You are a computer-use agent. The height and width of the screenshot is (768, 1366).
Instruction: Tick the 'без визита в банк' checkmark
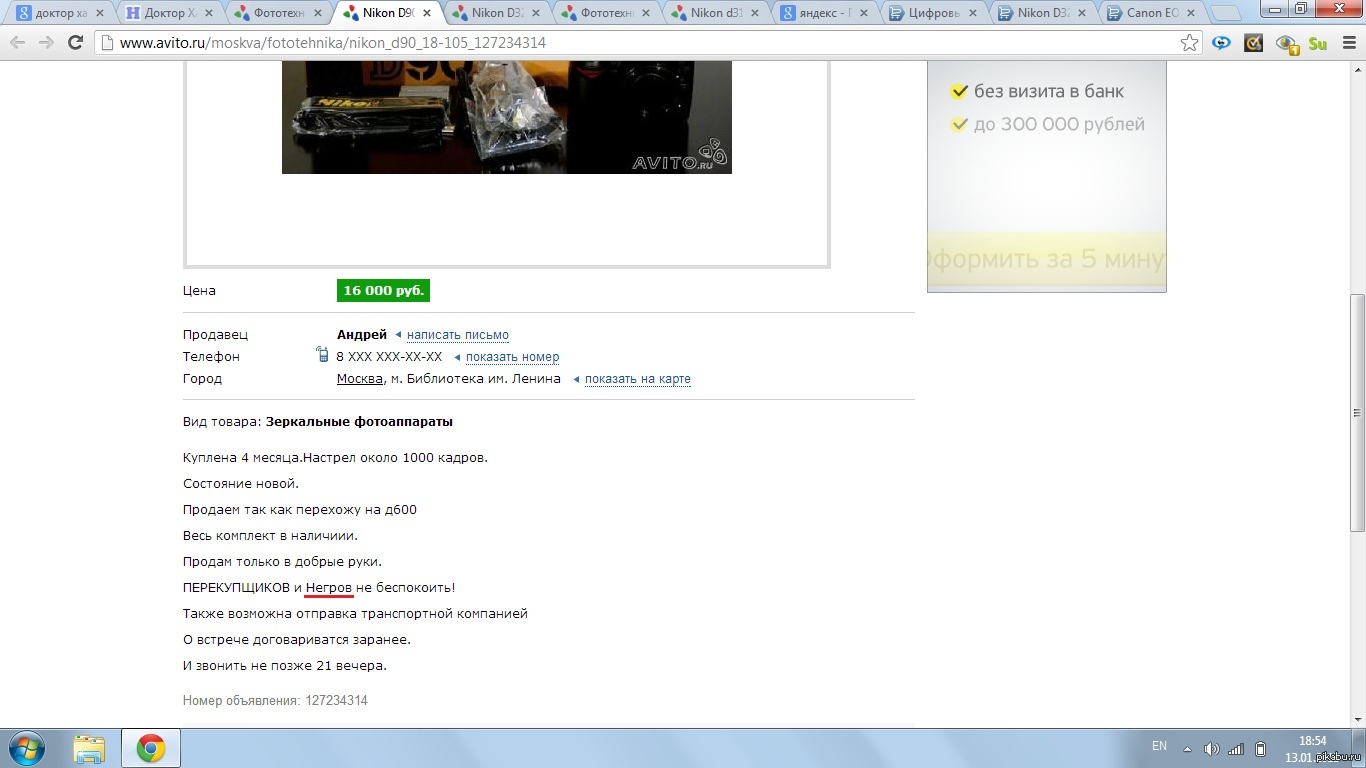(959, 92)
